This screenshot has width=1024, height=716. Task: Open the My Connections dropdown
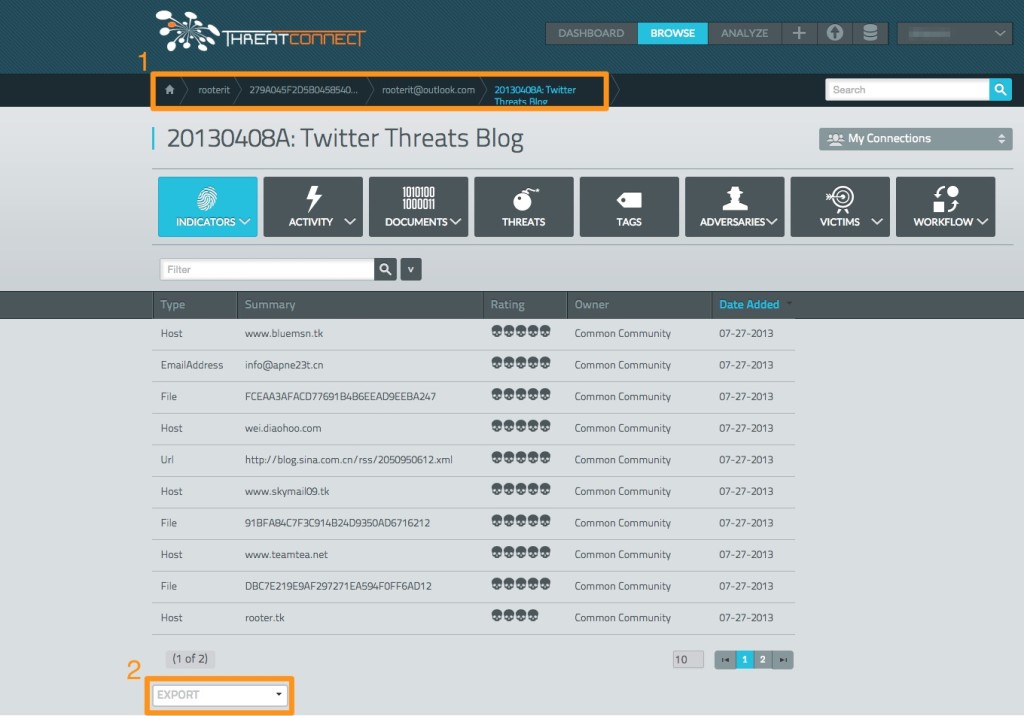click(x=916, y=138)
